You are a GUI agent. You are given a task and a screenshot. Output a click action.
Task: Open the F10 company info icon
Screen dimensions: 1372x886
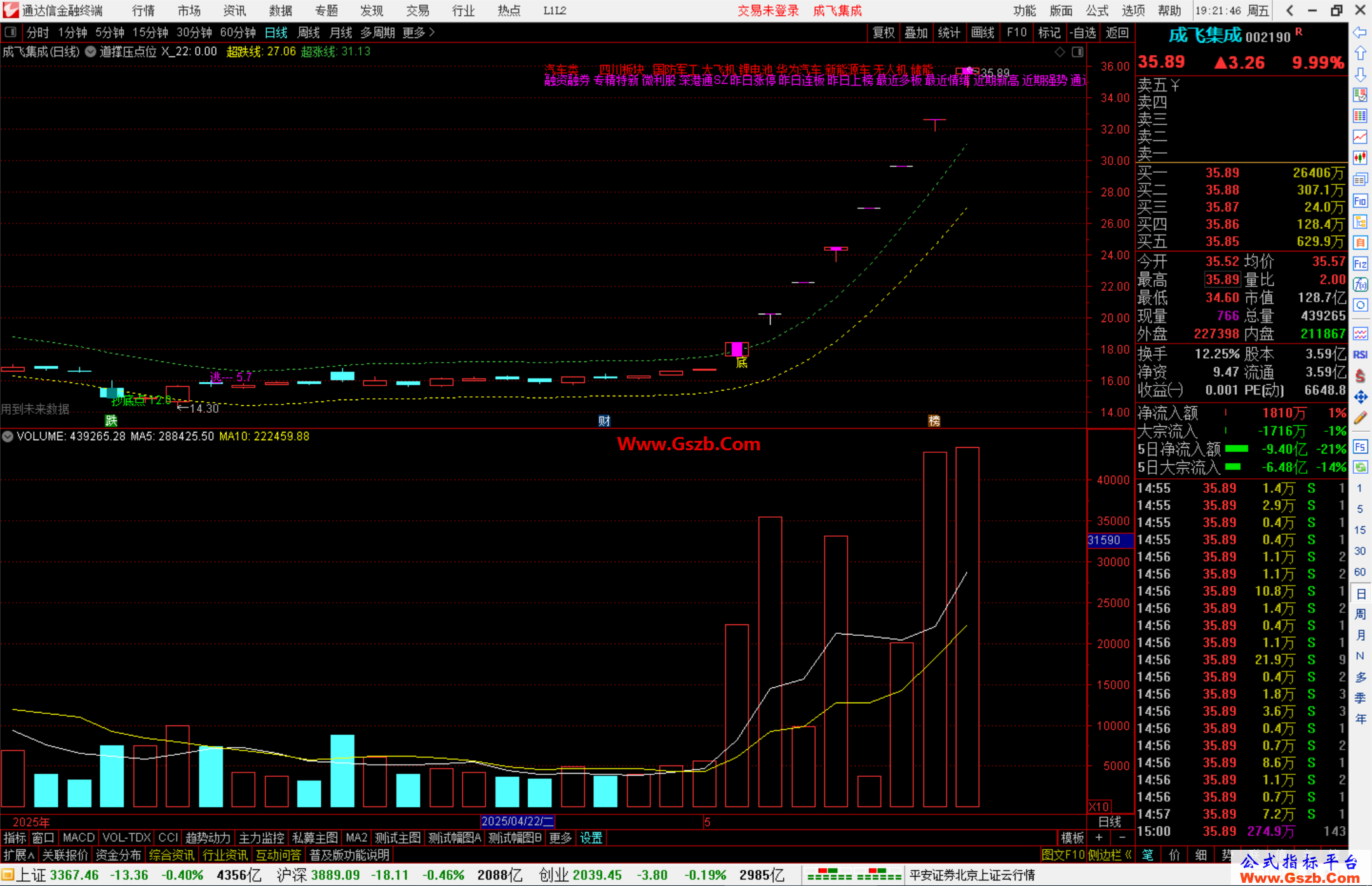click(1360, 201)
